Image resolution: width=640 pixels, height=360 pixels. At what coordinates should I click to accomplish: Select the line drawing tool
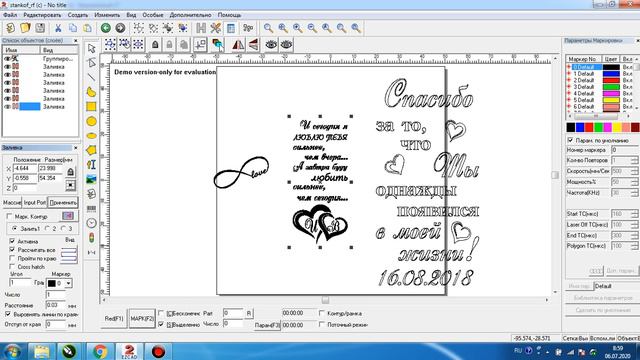coord(91,77)
